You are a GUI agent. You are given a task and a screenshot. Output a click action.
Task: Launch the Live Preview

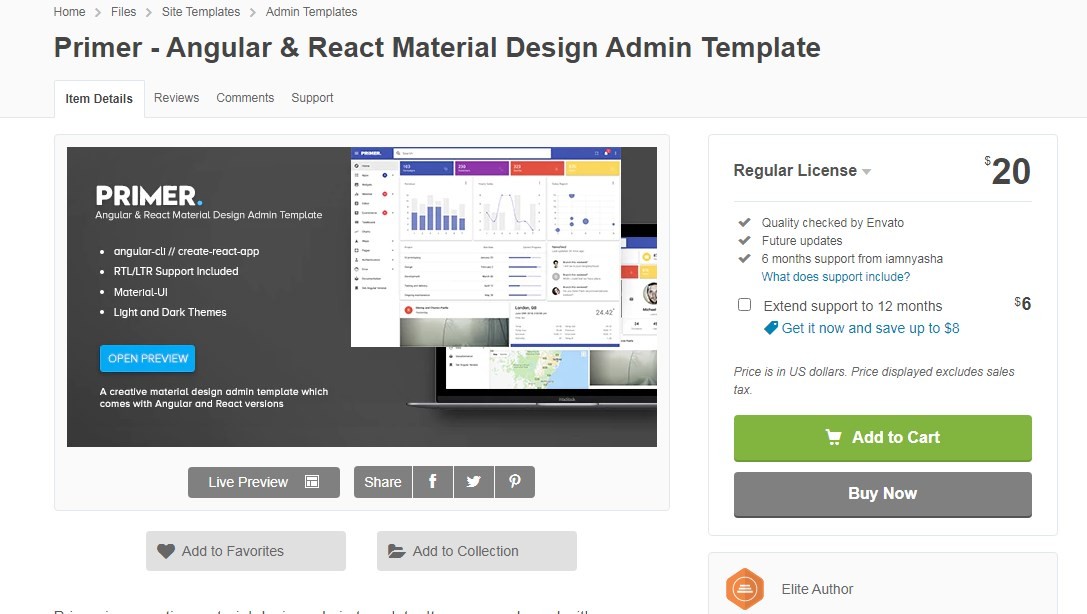point(263,482)
